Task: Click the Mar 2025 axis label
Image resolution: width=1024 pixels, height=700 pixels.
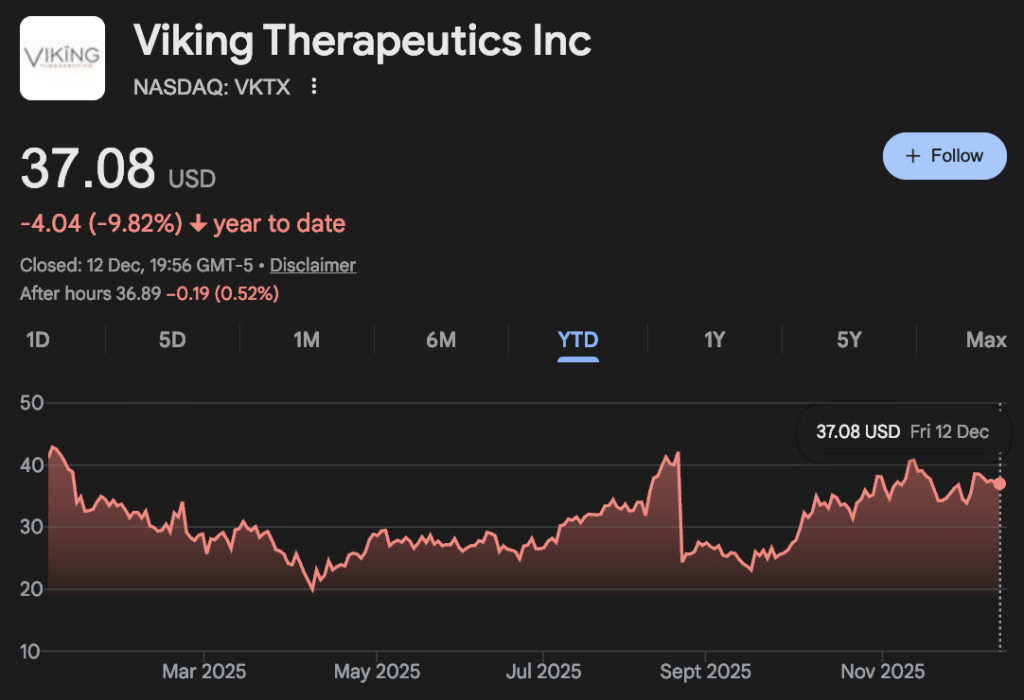Action: point(204,671)
